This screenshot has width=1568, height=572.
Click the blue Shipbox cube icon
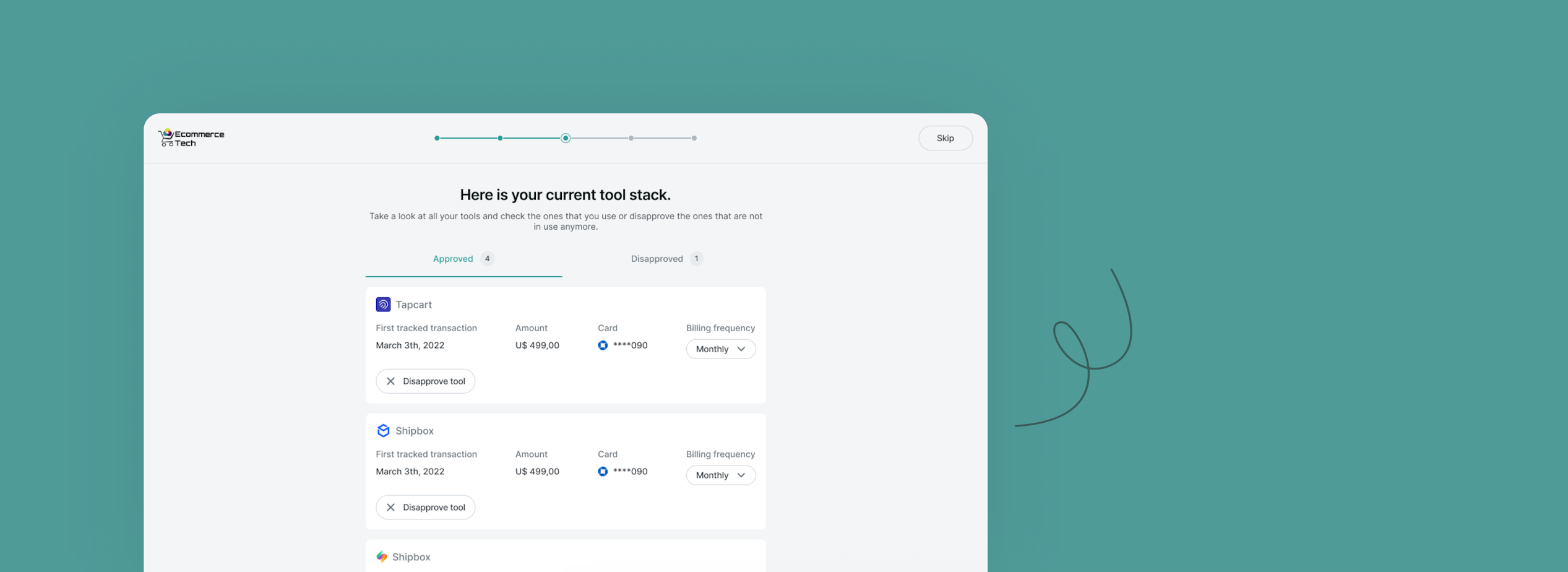tap(383, 431)
